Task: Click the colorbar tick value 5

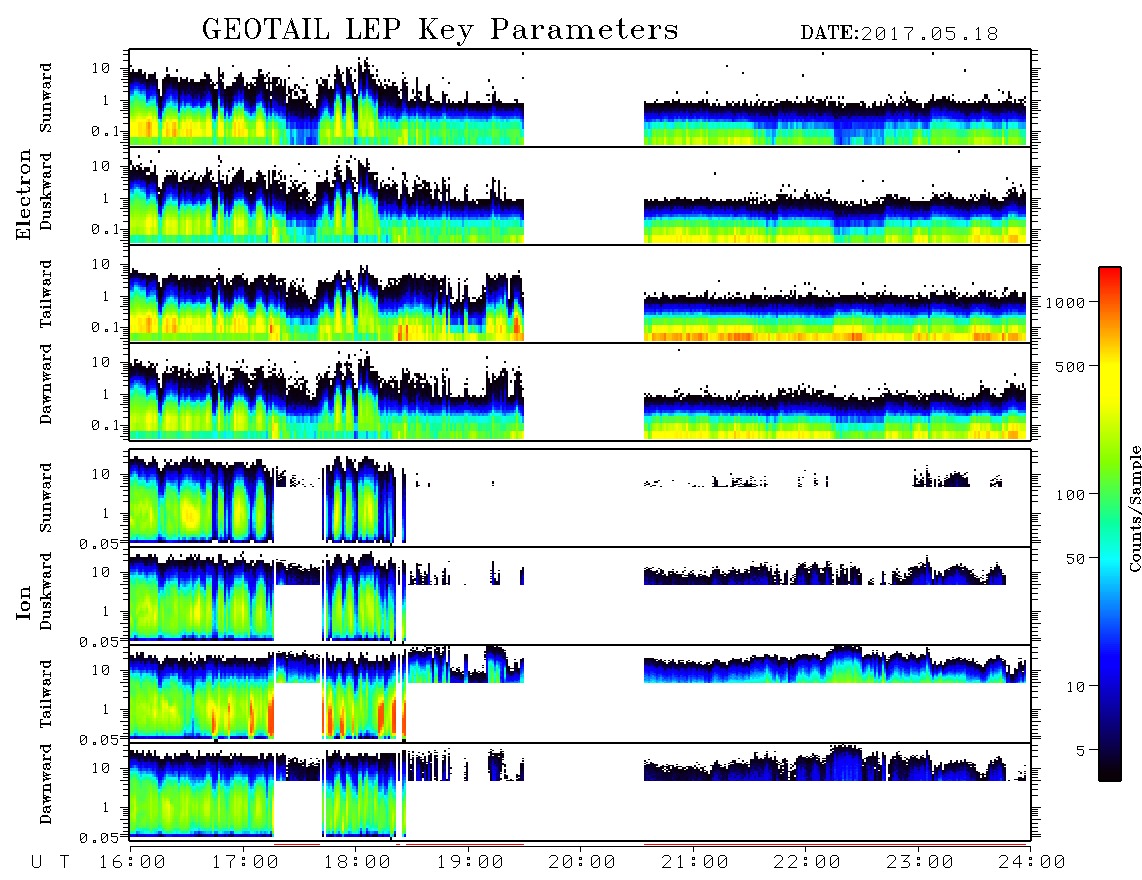Action: pyautogui.click(x=1080, y=750)
